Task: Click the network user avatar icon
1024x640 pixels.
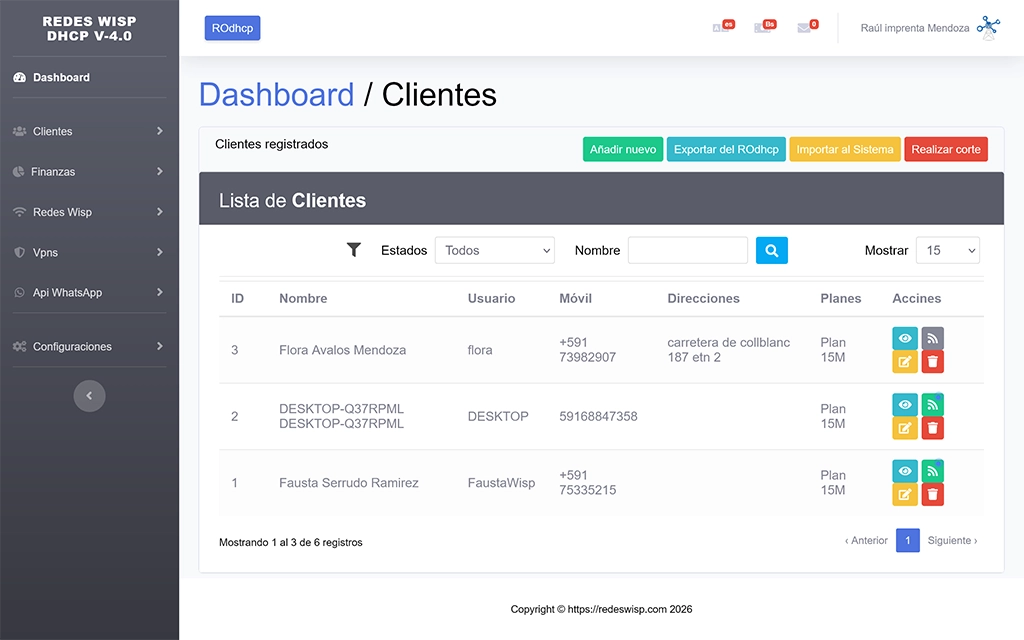Action: pyautogui.click(x=988, y=28)
